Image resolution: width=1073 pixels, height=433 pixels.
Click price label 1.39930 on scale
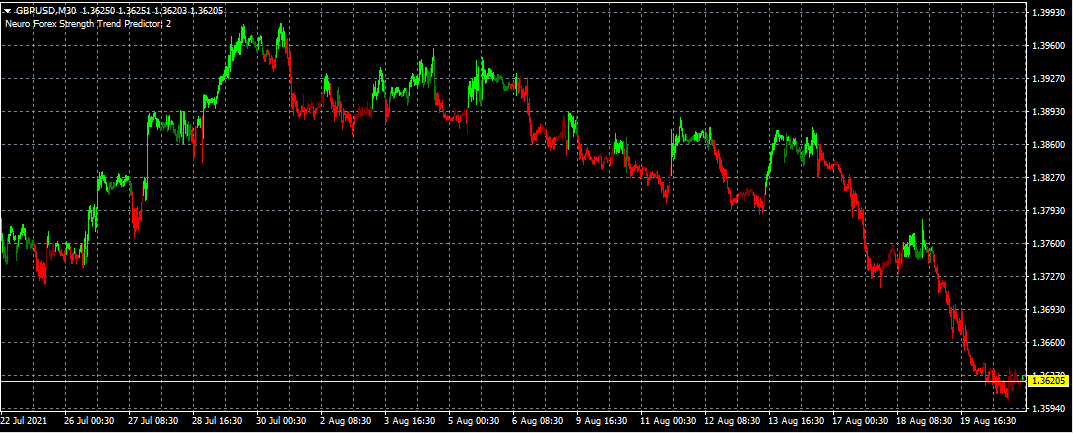pos(1048,13)
